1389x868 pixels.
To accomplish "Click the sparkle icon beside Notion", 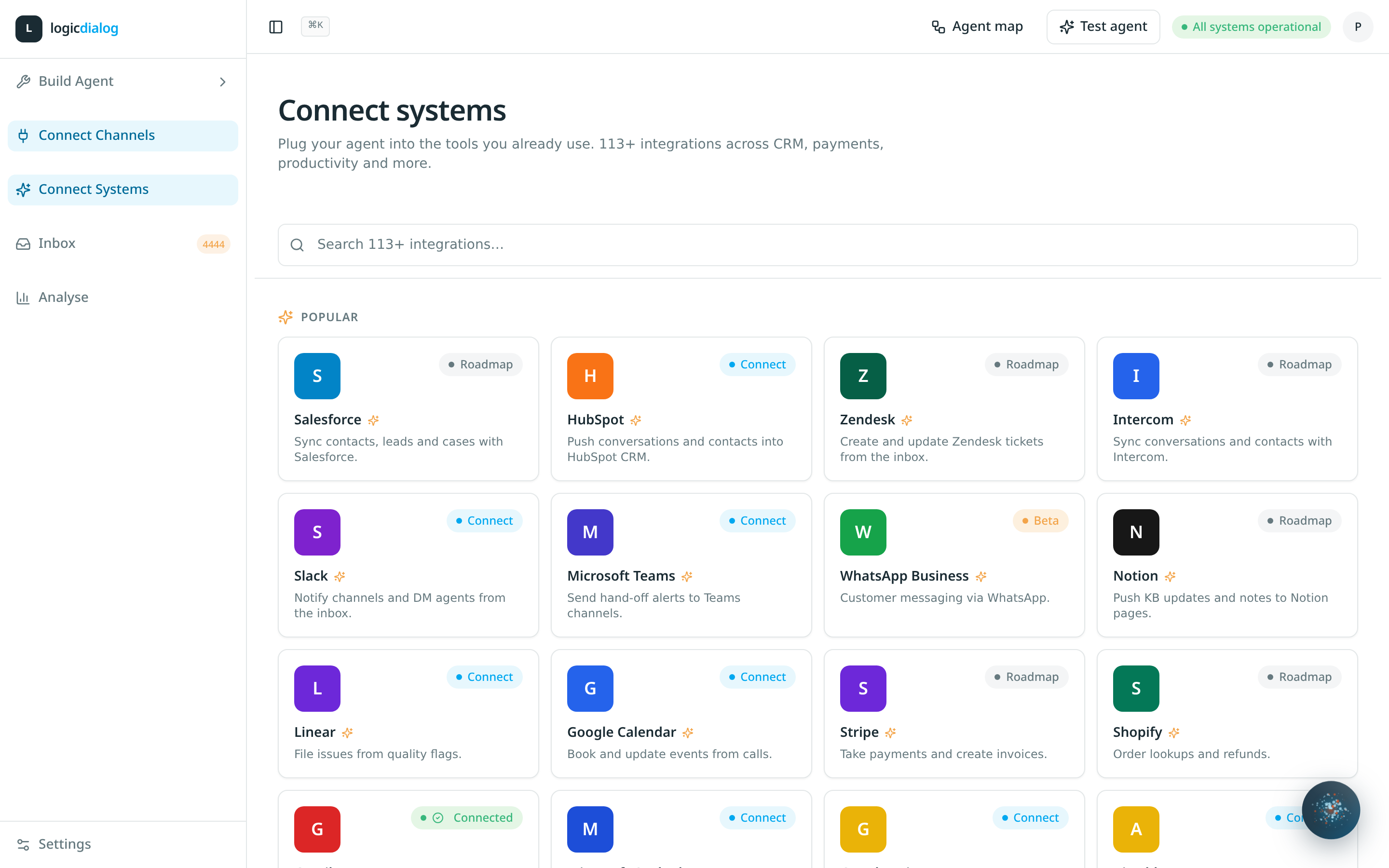I will pos(1170,576).
